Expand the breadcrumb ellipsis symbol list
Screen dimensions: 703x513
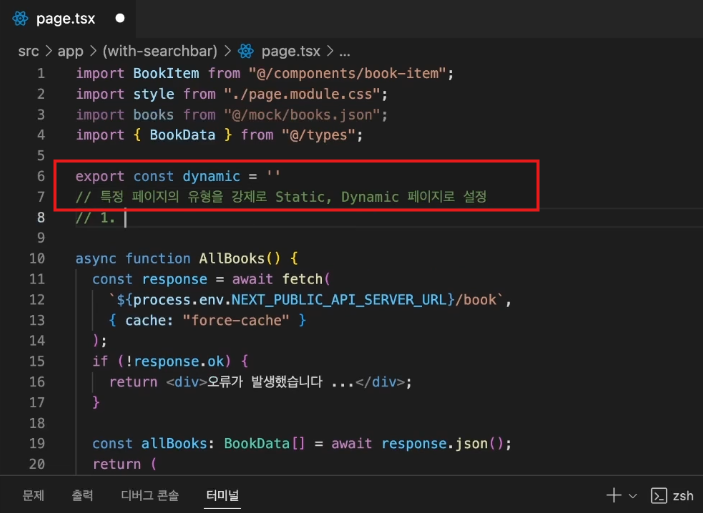coord(344,52)
